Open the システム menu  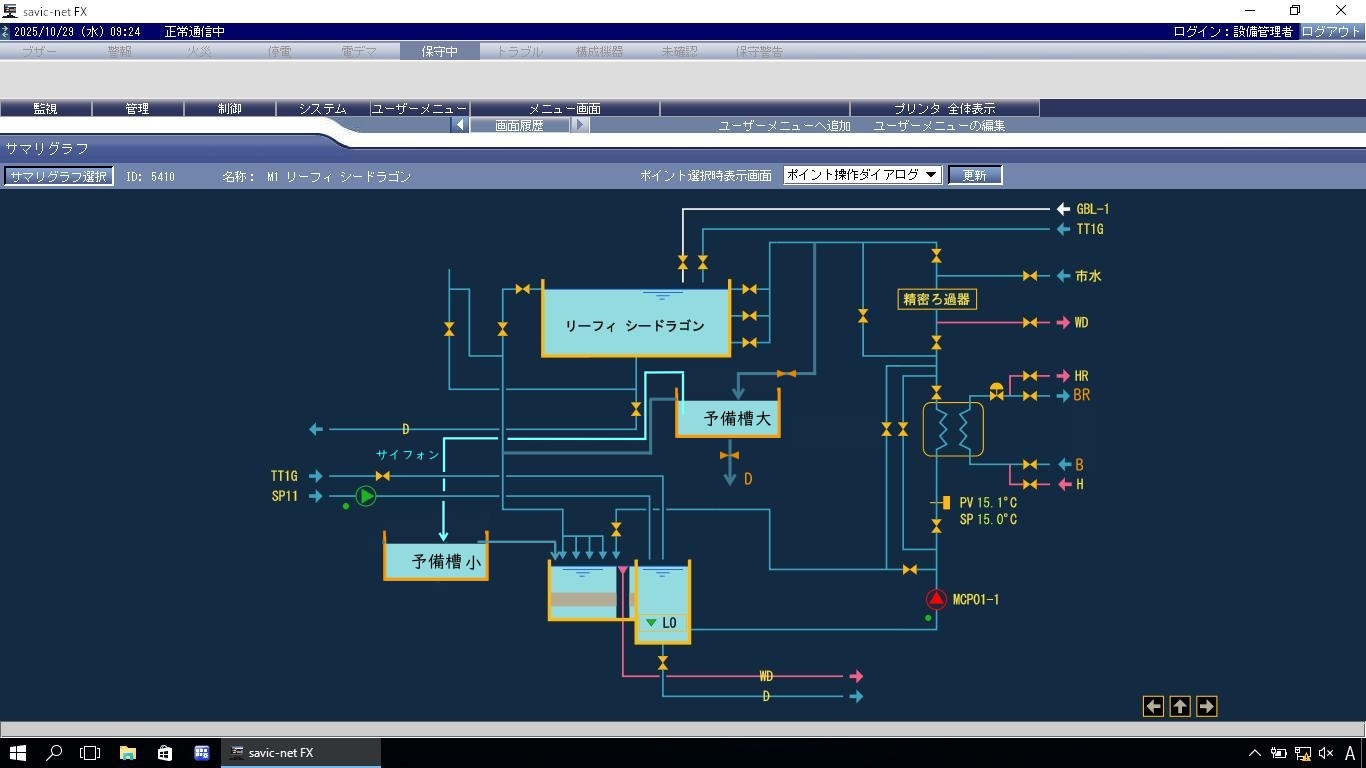click(x=322, y=108)
